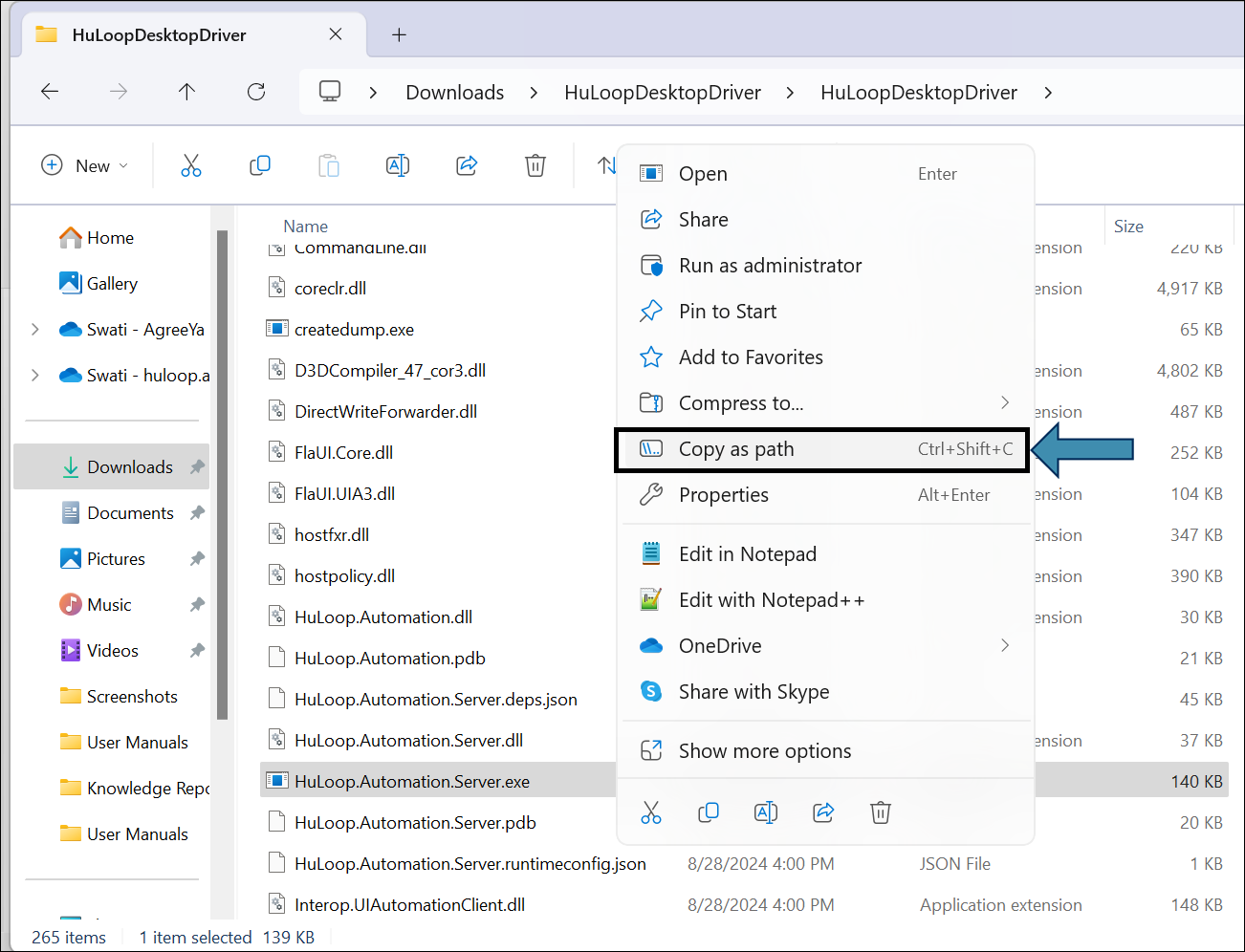The height and width of the screenshot is (952, 1245).
Task: Click the Copy icon in top toolbar
Action: pos(260,166)
